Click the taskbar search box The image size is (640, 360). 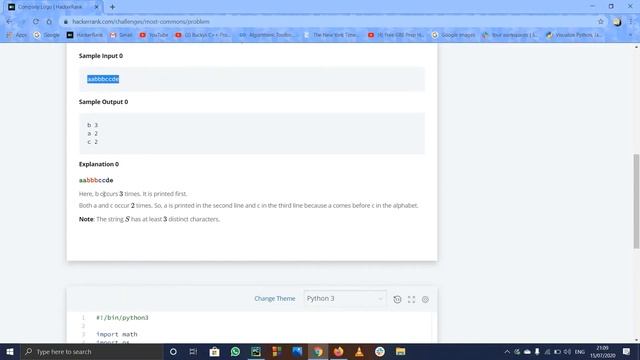coord(91,351)
